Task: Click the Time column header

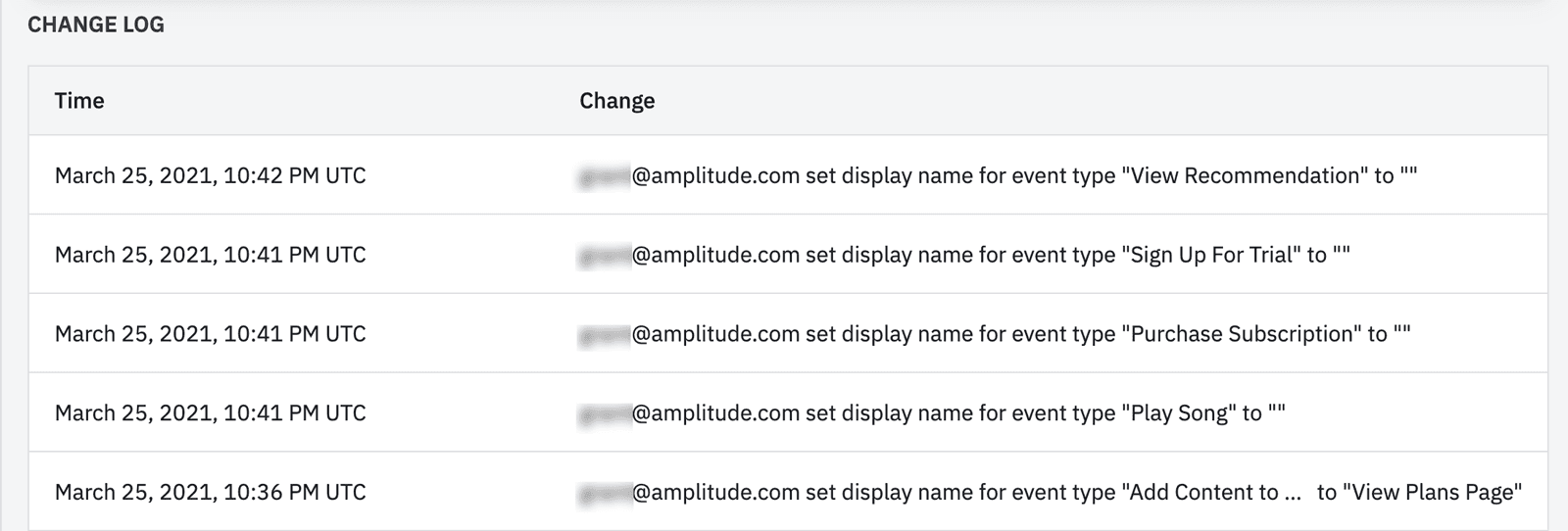Action: click(79, 101)
